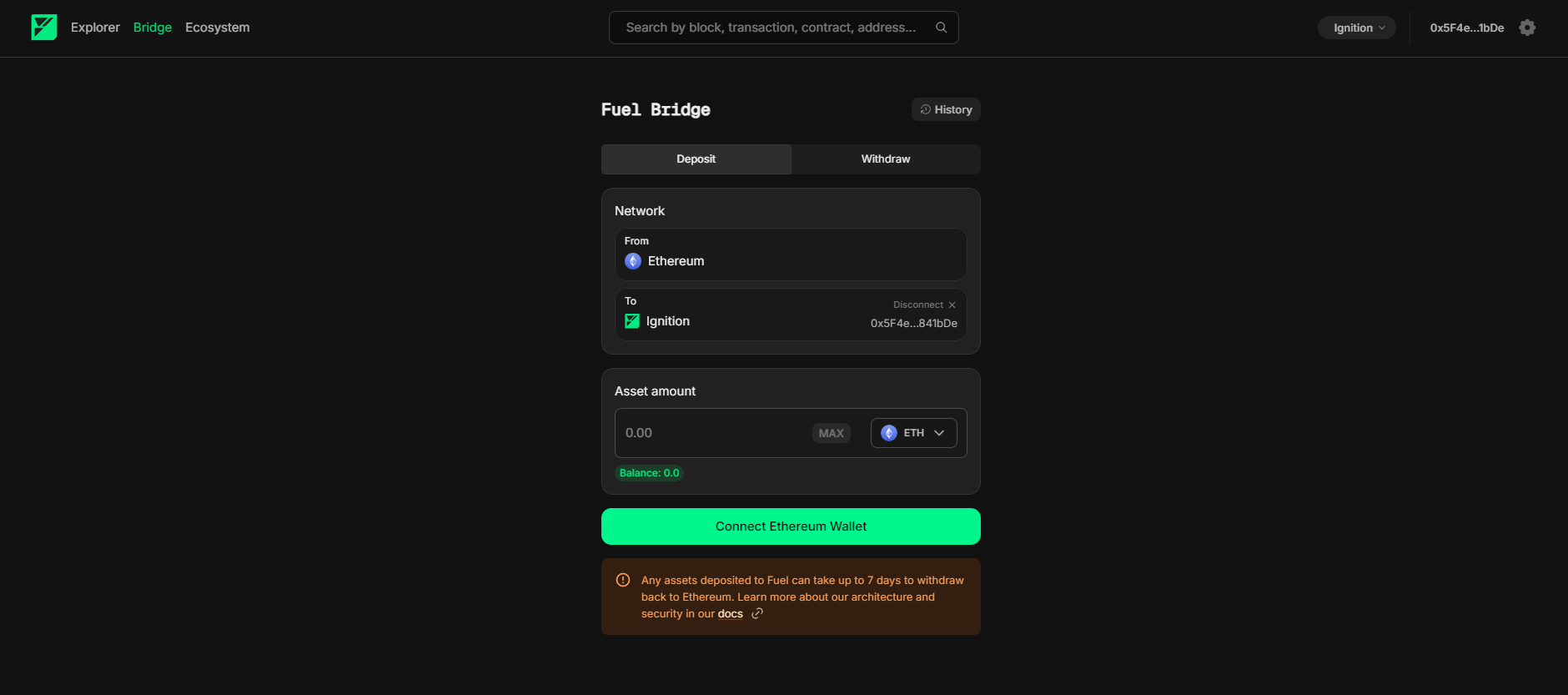The height and width of the screenshot is (695, 1568).
Task: Open settings via the gear icon
Action: [1527, 28]
